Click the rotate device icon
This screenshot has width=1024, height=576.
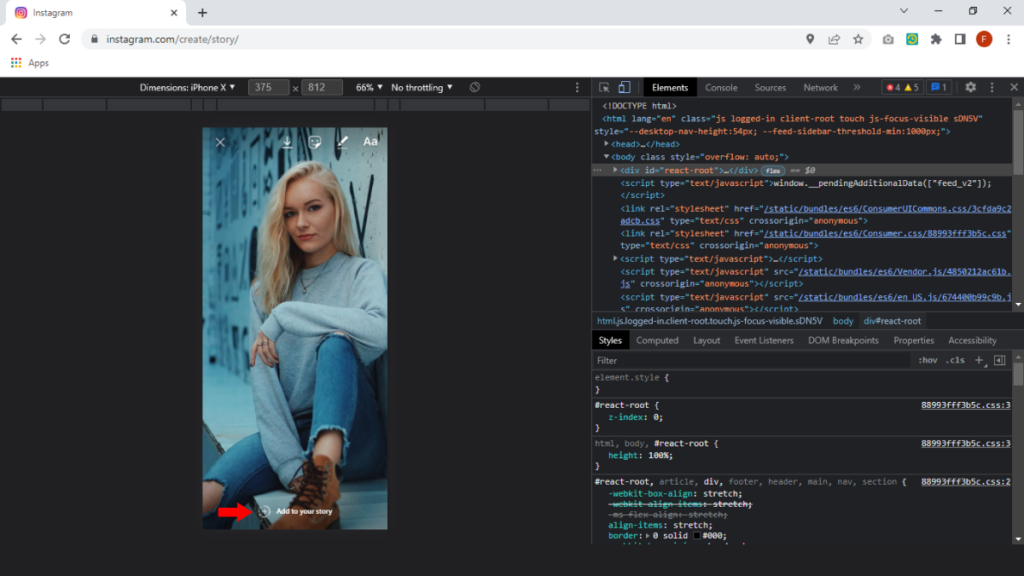tap(475, 88)
